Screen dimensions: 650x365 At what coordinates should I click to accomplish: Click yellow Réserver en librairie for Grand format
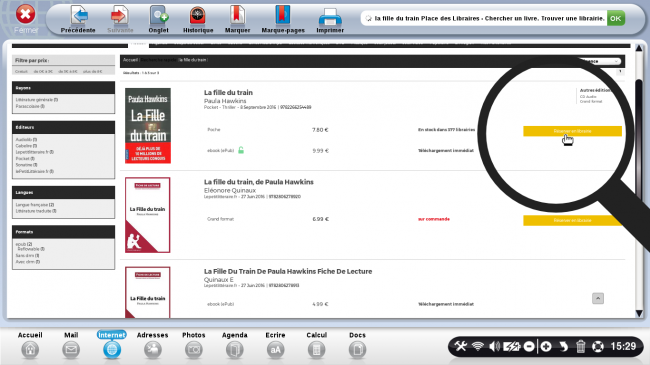(x=572, y=220)
